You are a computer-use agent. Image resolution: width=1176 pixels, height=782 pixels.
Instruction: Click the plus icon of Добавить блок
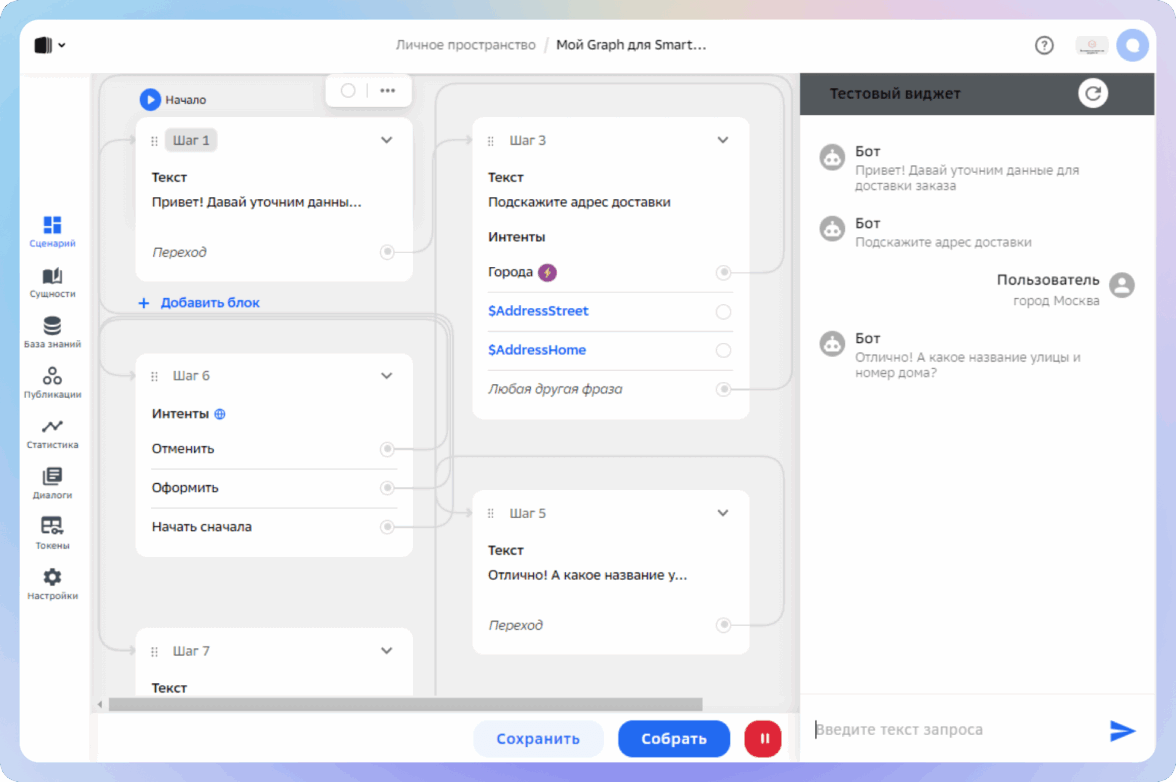click(144, 303)
